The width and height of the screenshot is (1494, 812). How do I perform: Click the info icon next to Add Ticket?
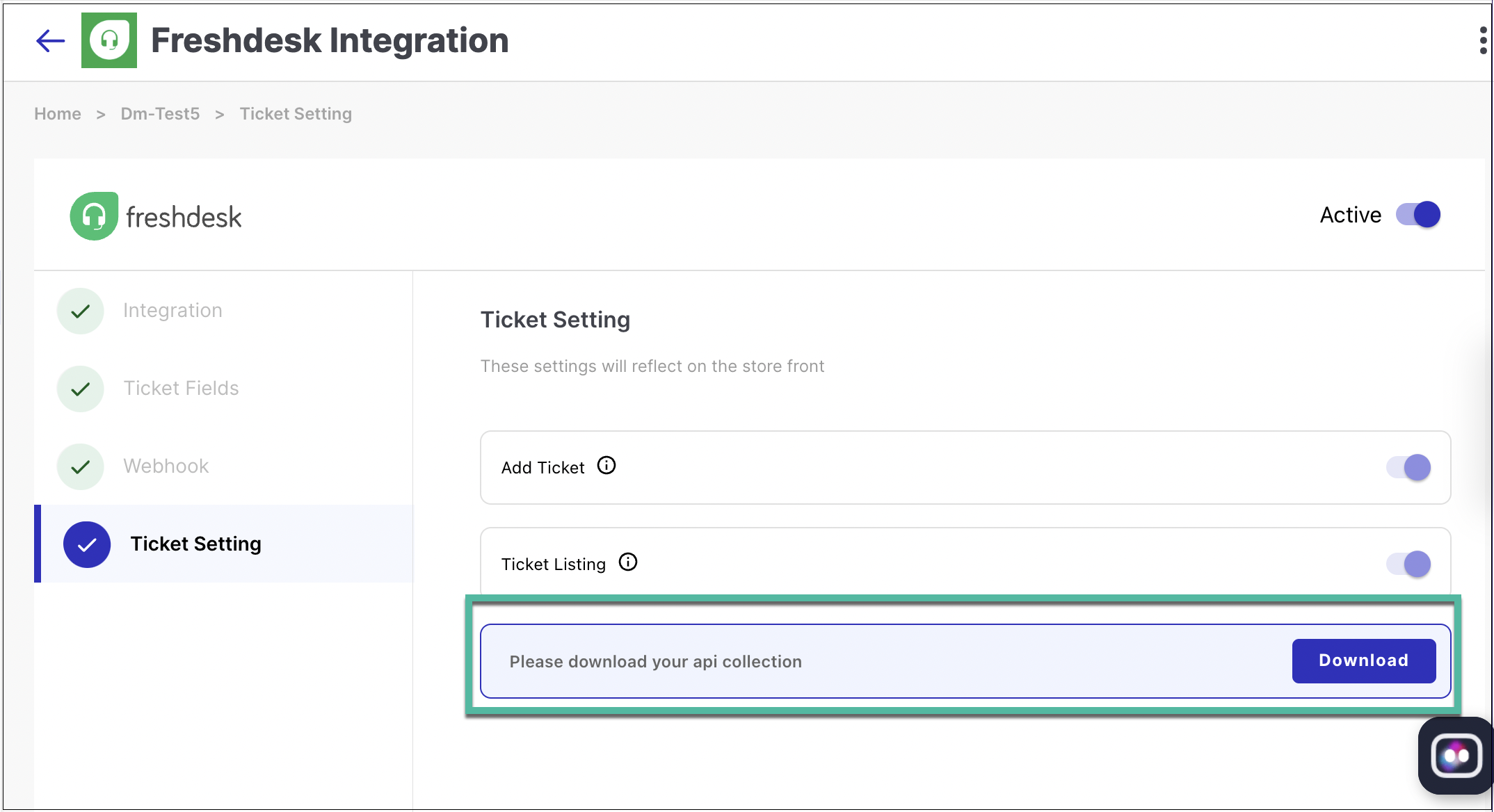click(606, 466)
